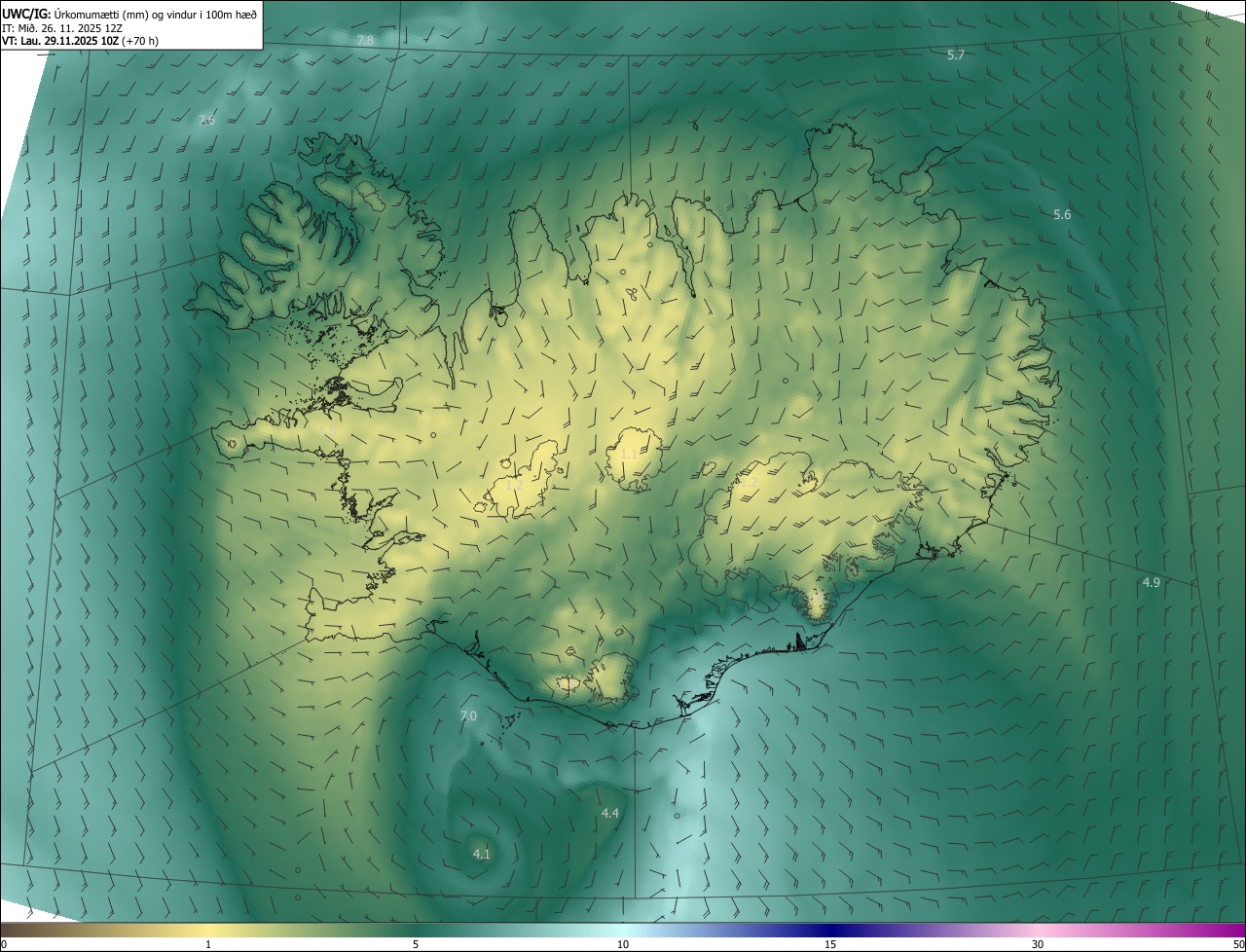Click the 0 tick label on the color scale
Viewport: 1246px width, 952px height.
[4, 945]
